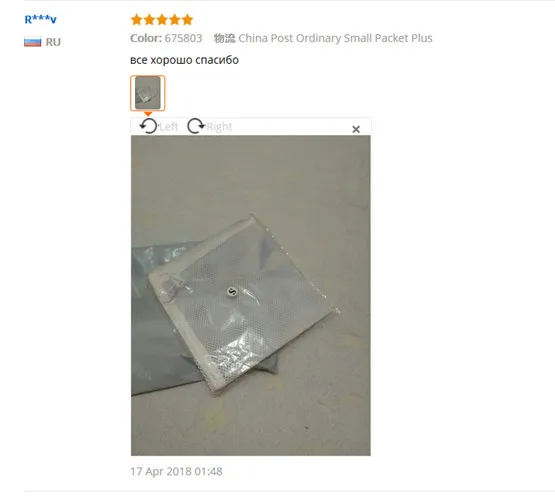
Task: Click the first orange rating star
Action: point(137,19)
